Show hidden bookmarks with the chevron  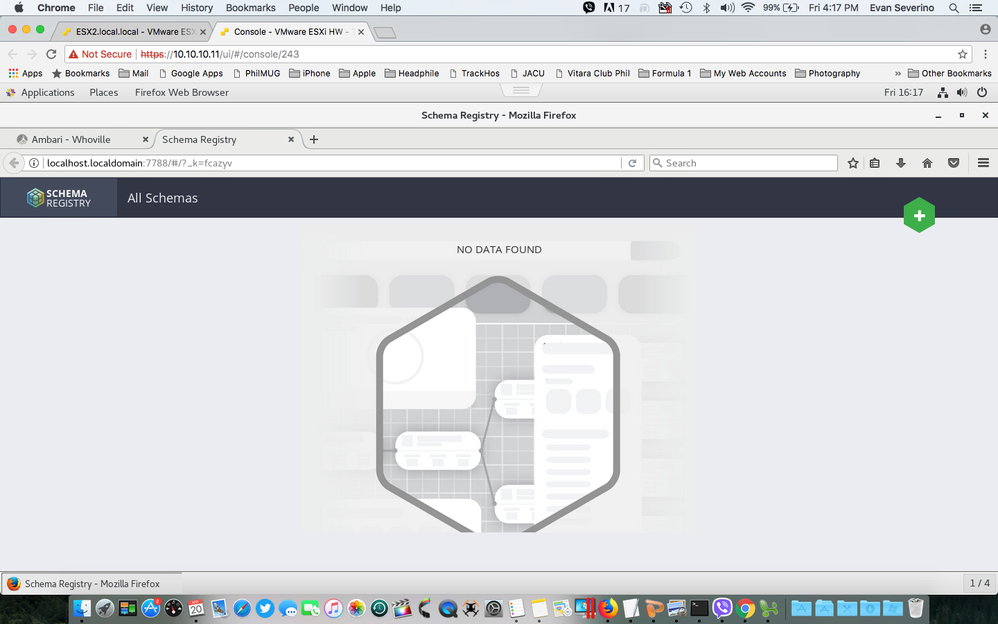pos(897,73)
